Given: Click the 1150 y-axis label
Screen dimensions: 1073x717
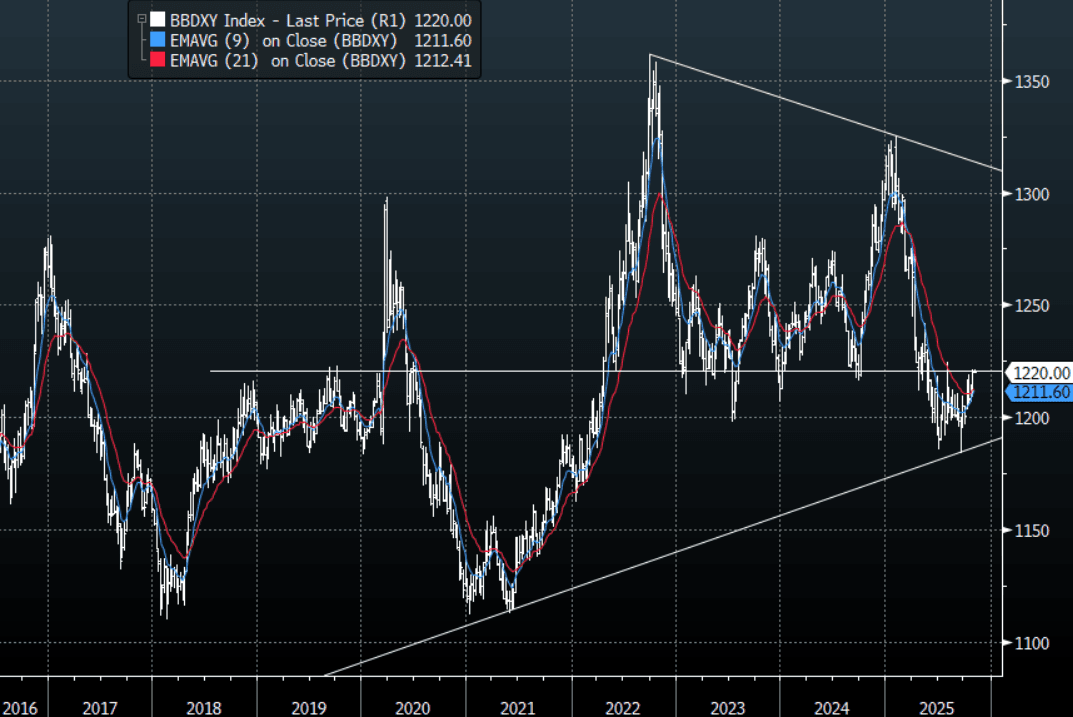Looking at the screenshot, I should pyautogui.click(x=1031, y=531).
